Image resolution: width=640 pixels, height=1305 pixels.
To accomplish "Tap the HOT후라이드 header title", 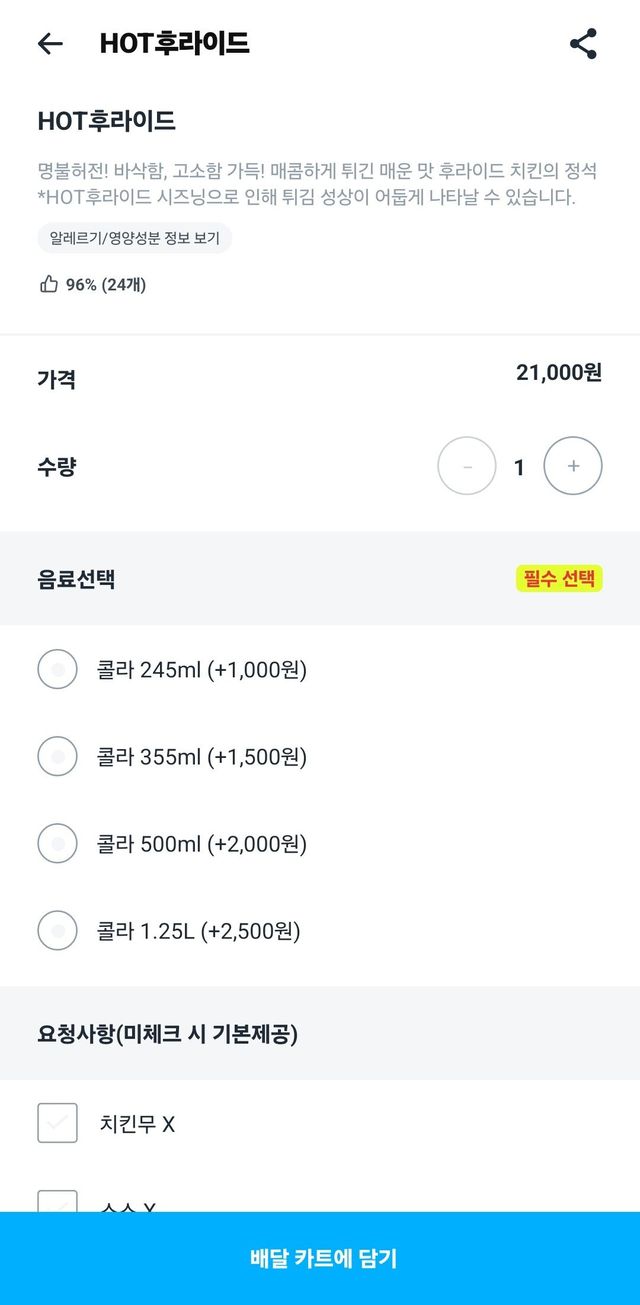I will pos(174,44).
